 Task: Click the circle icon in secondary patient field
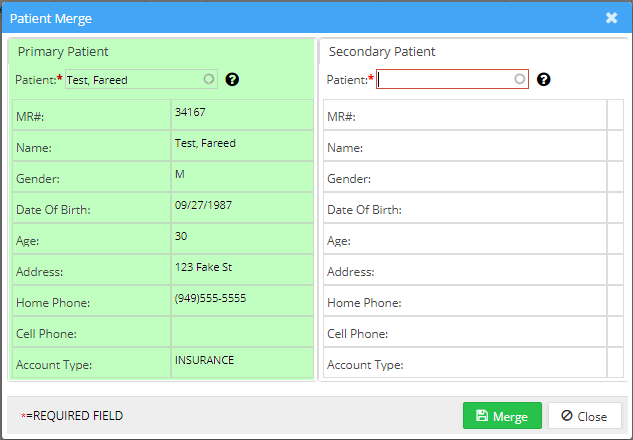(519, 79)
